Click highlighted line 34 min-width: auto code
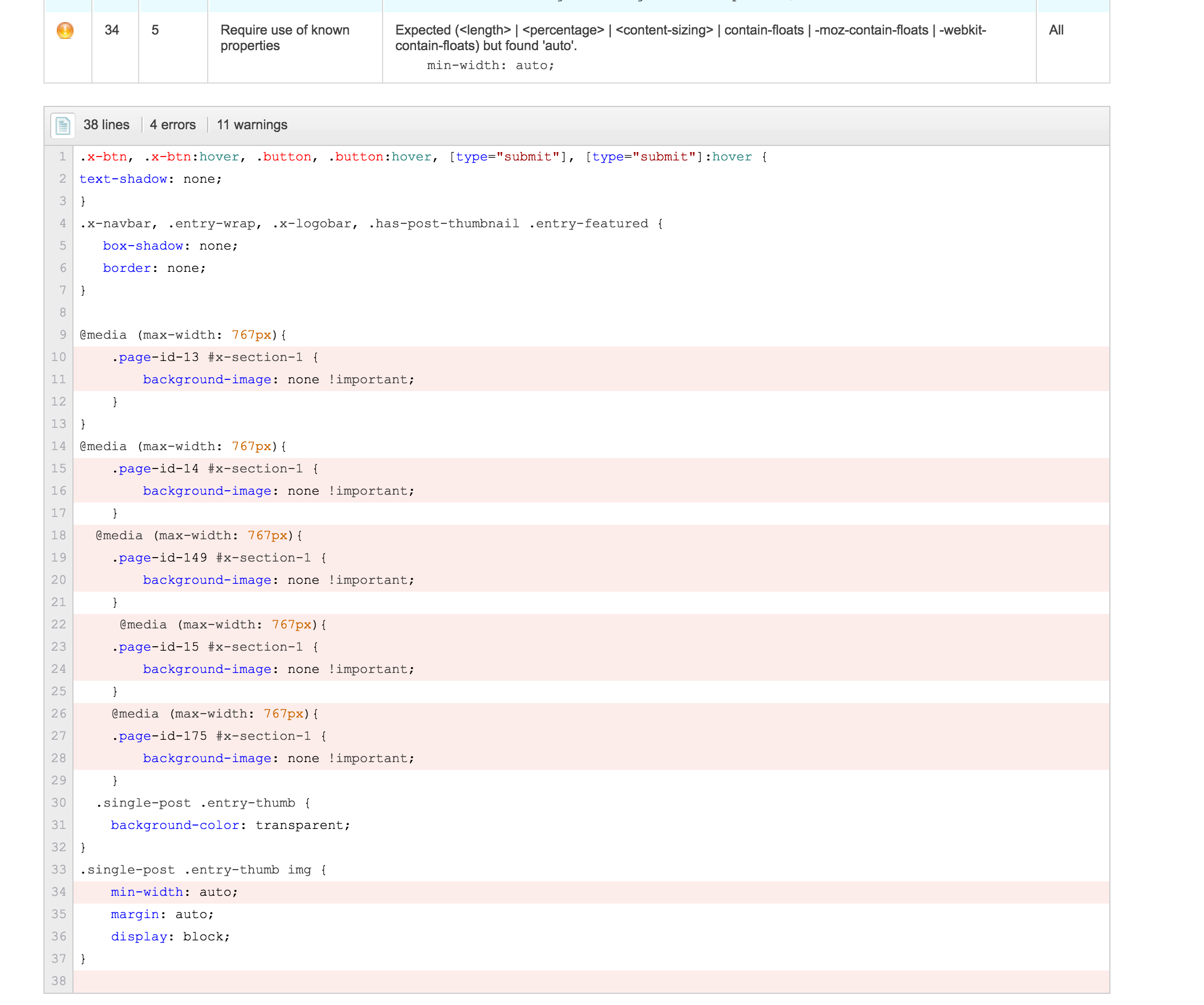This screenshot has width=1204, height=1005. coord(174,892)
